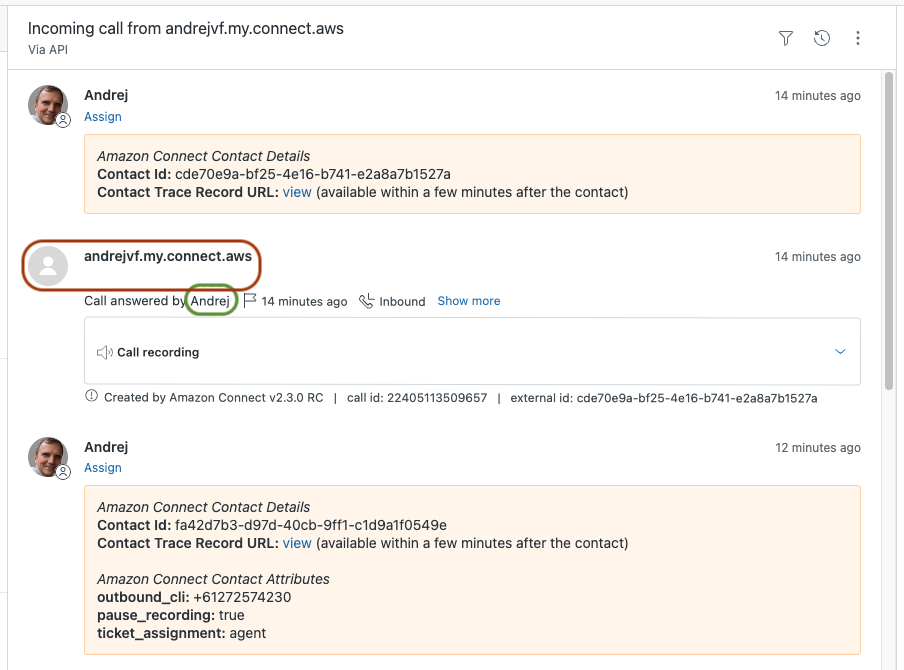
Task: Click Show more on the call entry
Action: (468, 301)
